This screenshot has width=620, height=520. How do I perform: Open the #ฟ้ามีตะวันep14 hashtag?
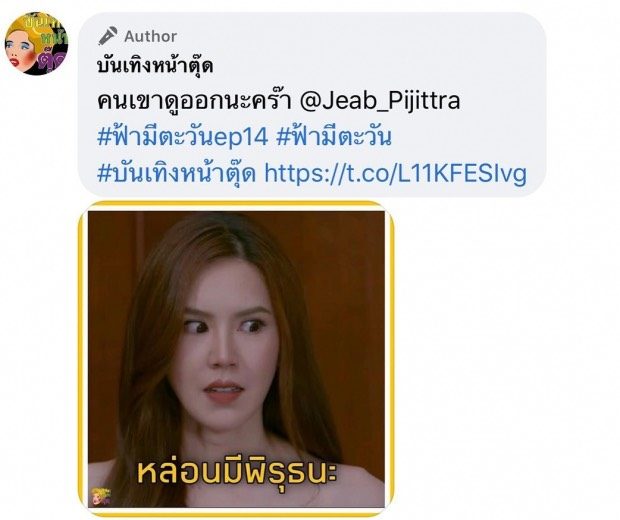coord(183,137)
